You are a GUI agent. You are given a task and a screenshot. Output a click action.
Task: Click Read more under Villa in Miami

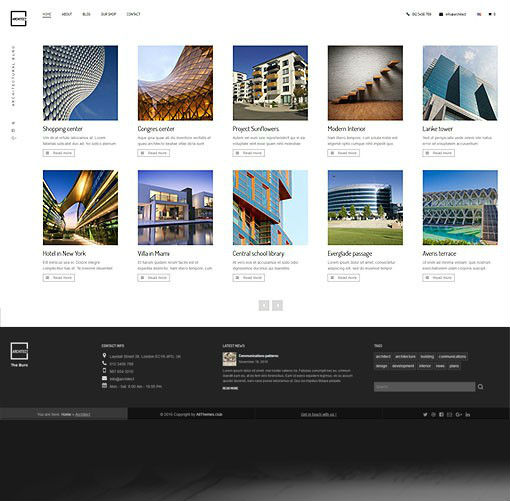coord(154,278)
